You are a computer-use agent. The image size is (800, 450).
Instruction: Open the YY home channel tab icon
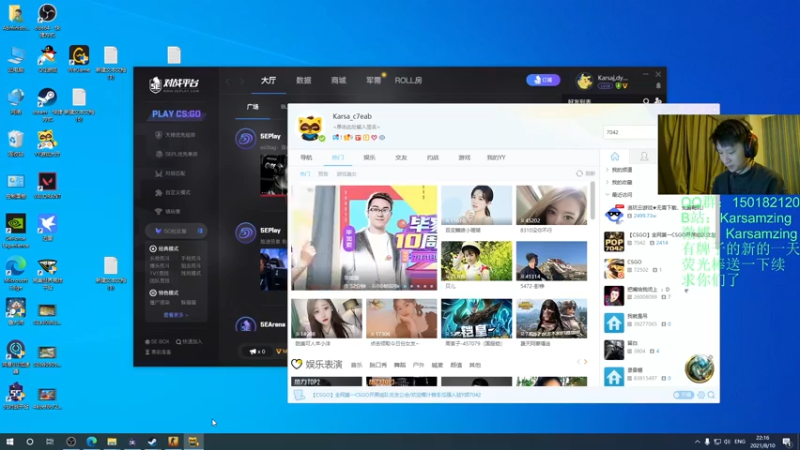(615, 157)
